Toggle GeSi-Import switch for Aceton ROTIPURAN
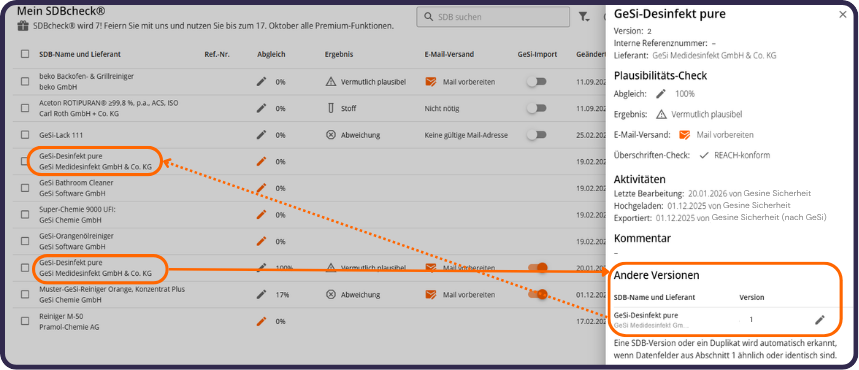859x370 pixels. click(x=536, y=109)
